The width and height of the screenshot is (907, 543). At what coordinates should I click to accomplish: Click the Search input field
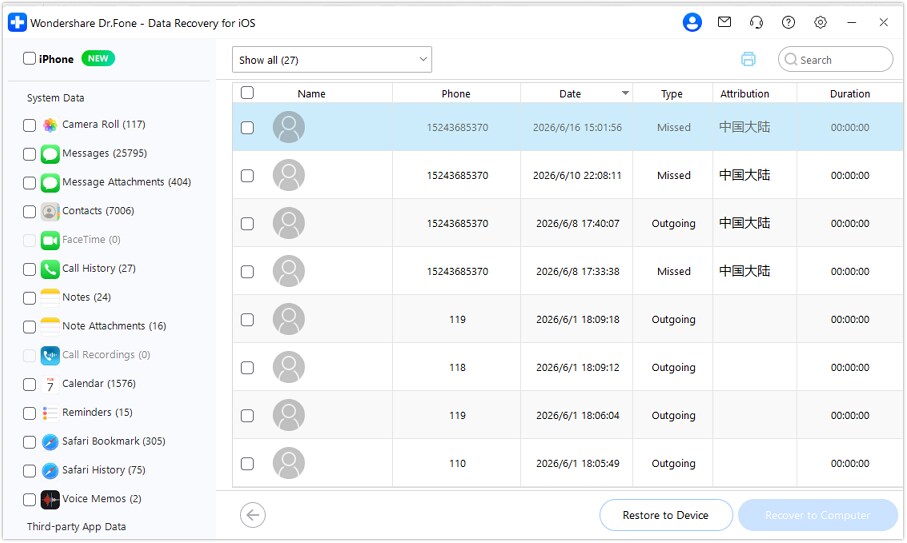(835, 60)
